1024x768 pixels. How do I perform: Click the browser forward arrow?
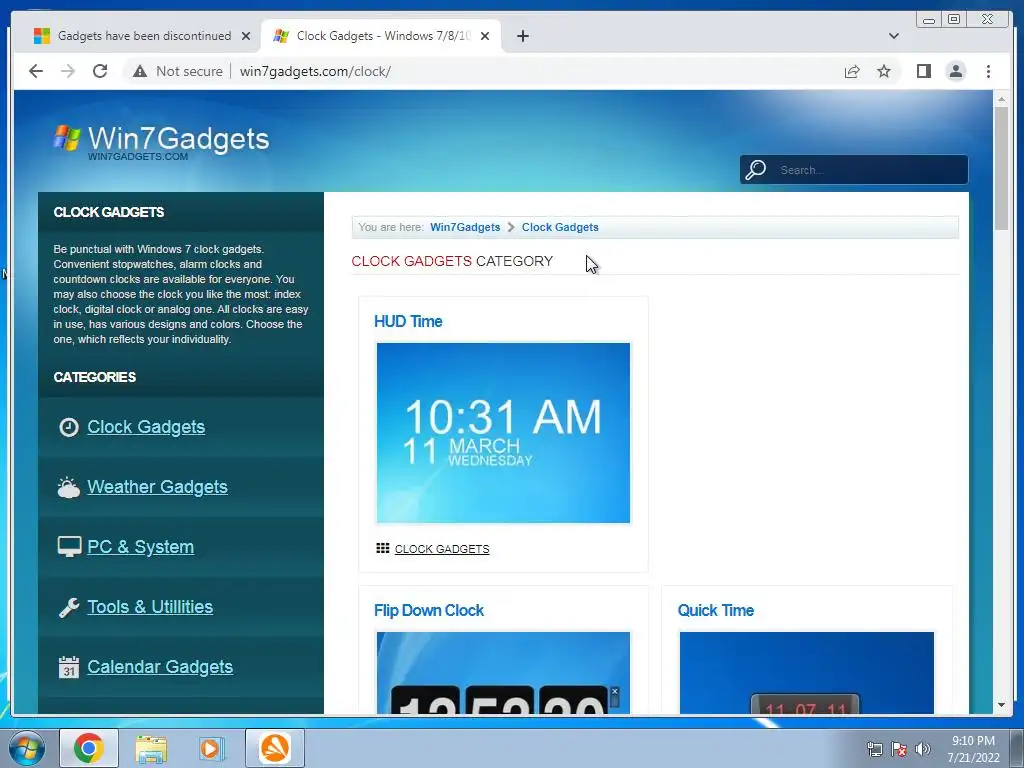68,71
